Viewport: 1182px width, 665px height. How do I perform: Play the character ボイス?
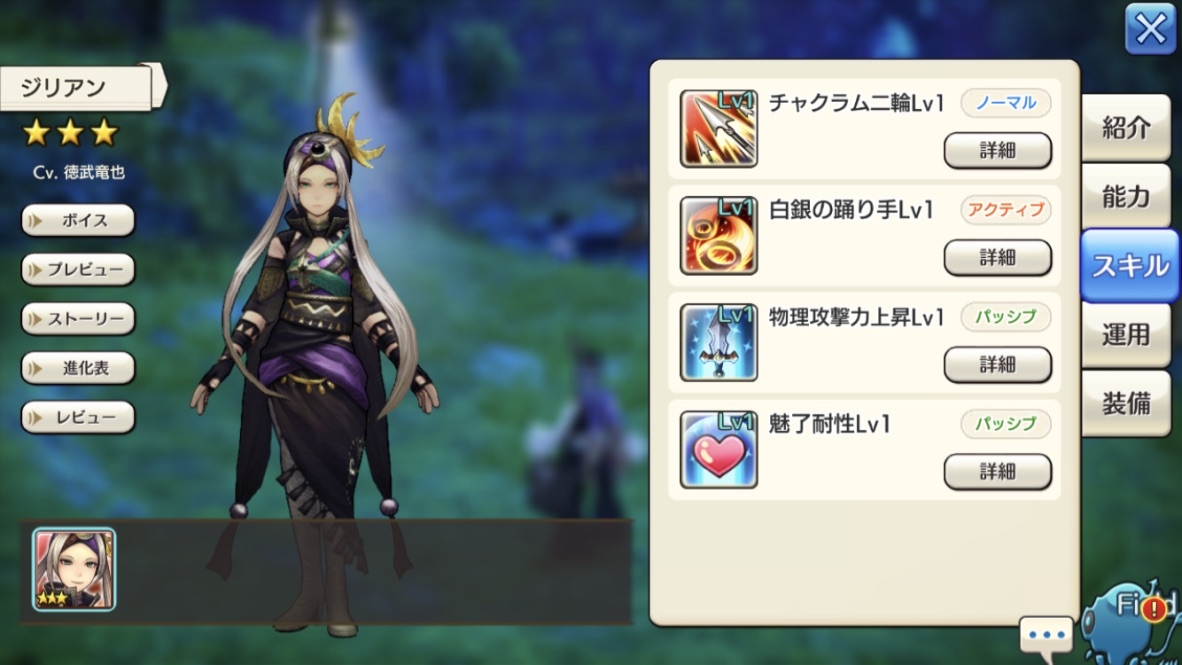point(78,221)
